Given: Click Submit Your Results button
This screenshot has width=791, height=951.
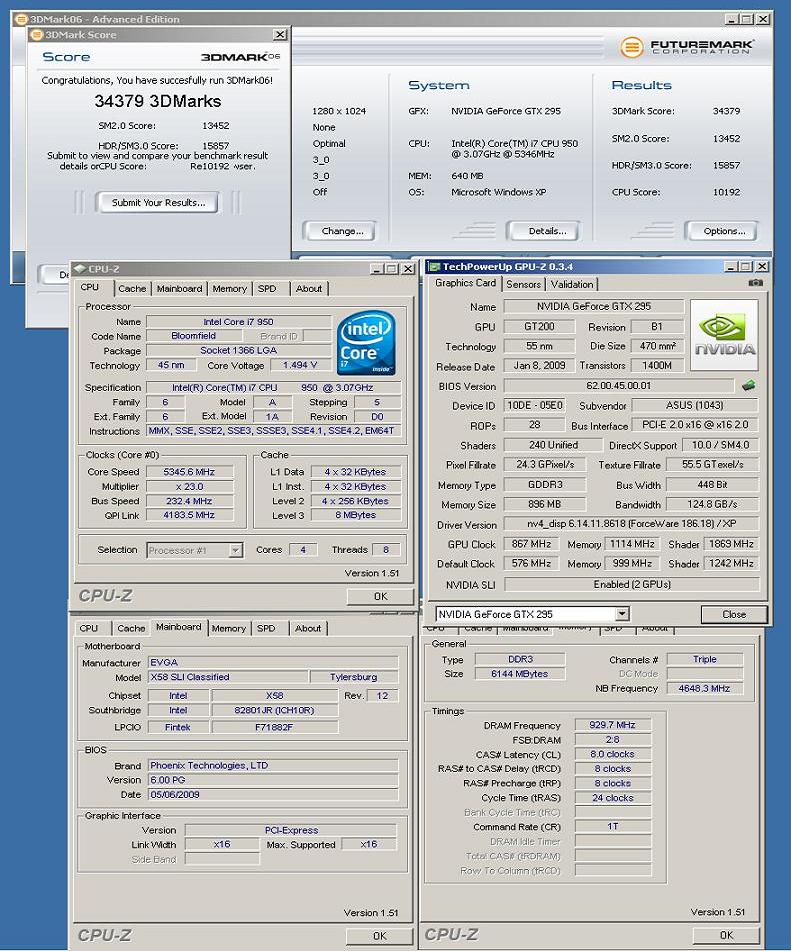Looking at the screenshot, I should pos(158,203).
